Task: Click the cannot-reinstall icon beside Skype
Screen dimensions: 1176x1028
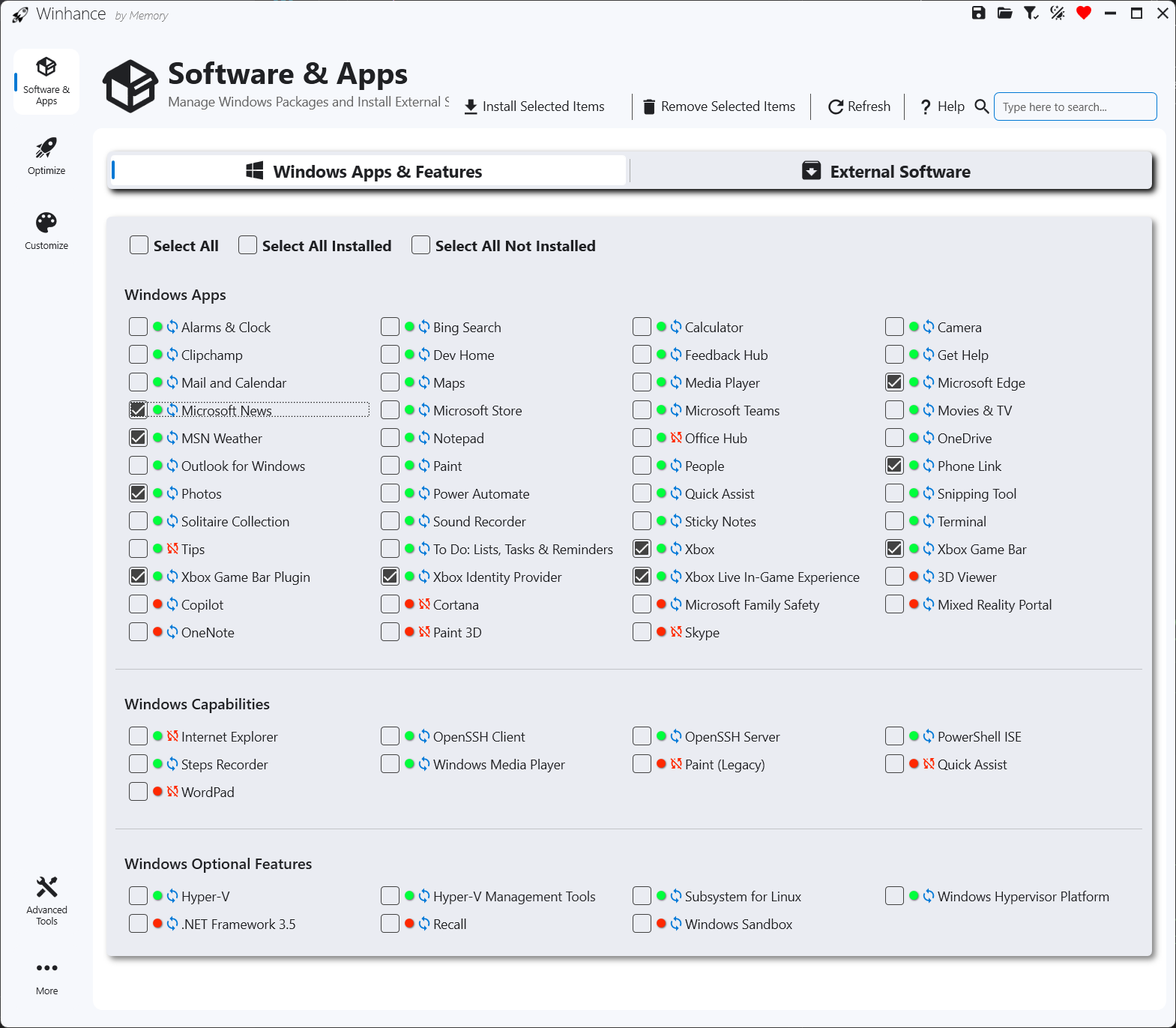Action: pos(676,632)
